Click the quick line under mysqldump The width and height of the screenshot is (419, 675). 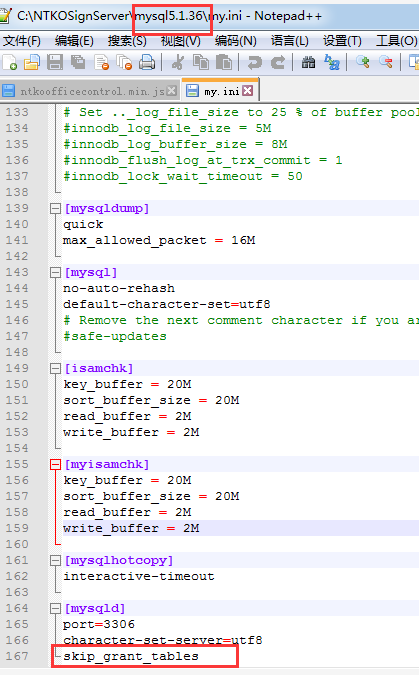(x=83, y=225)
